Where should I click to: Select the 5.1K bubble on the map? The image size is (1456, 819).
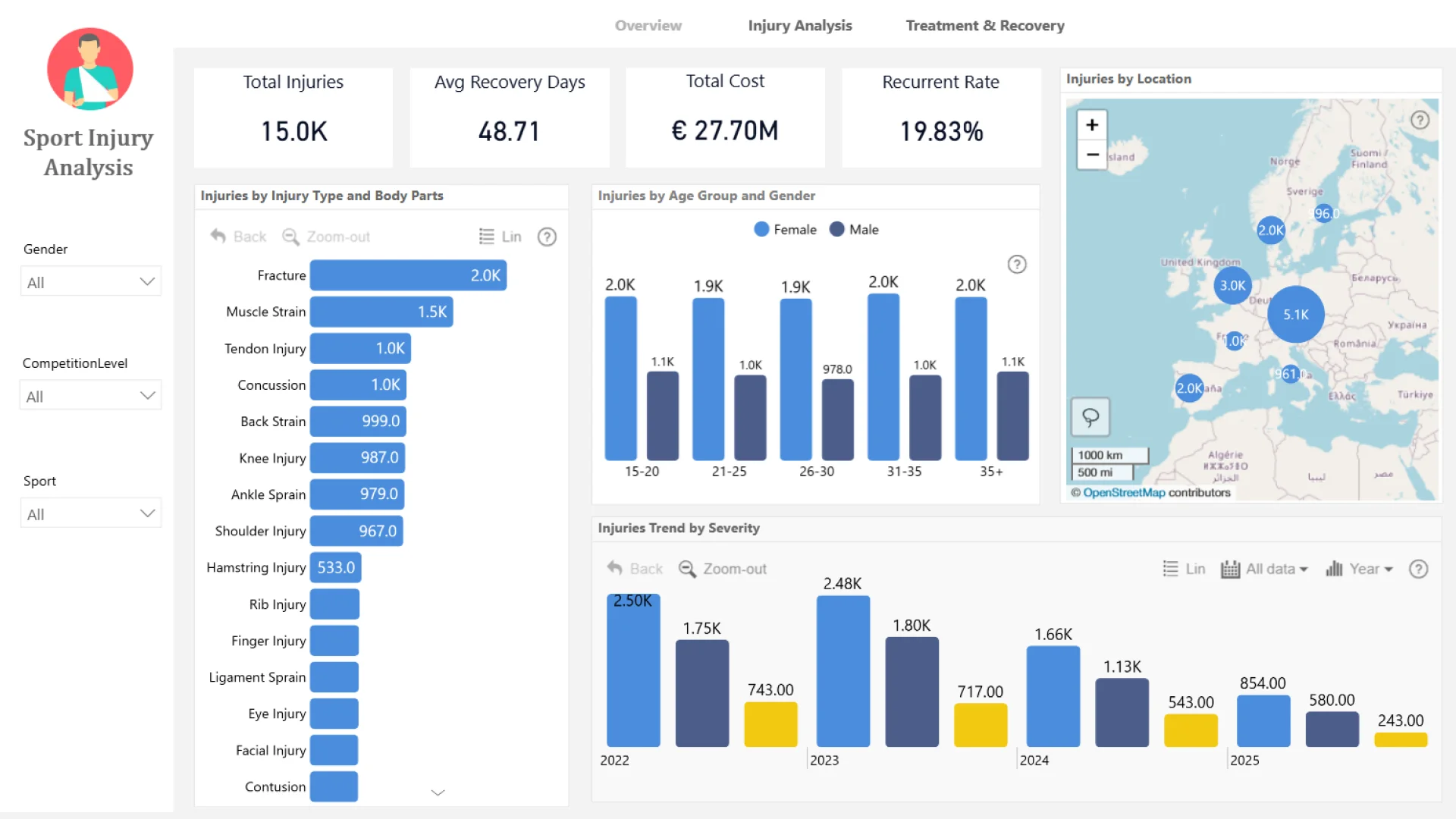[x=1296, y=315]
